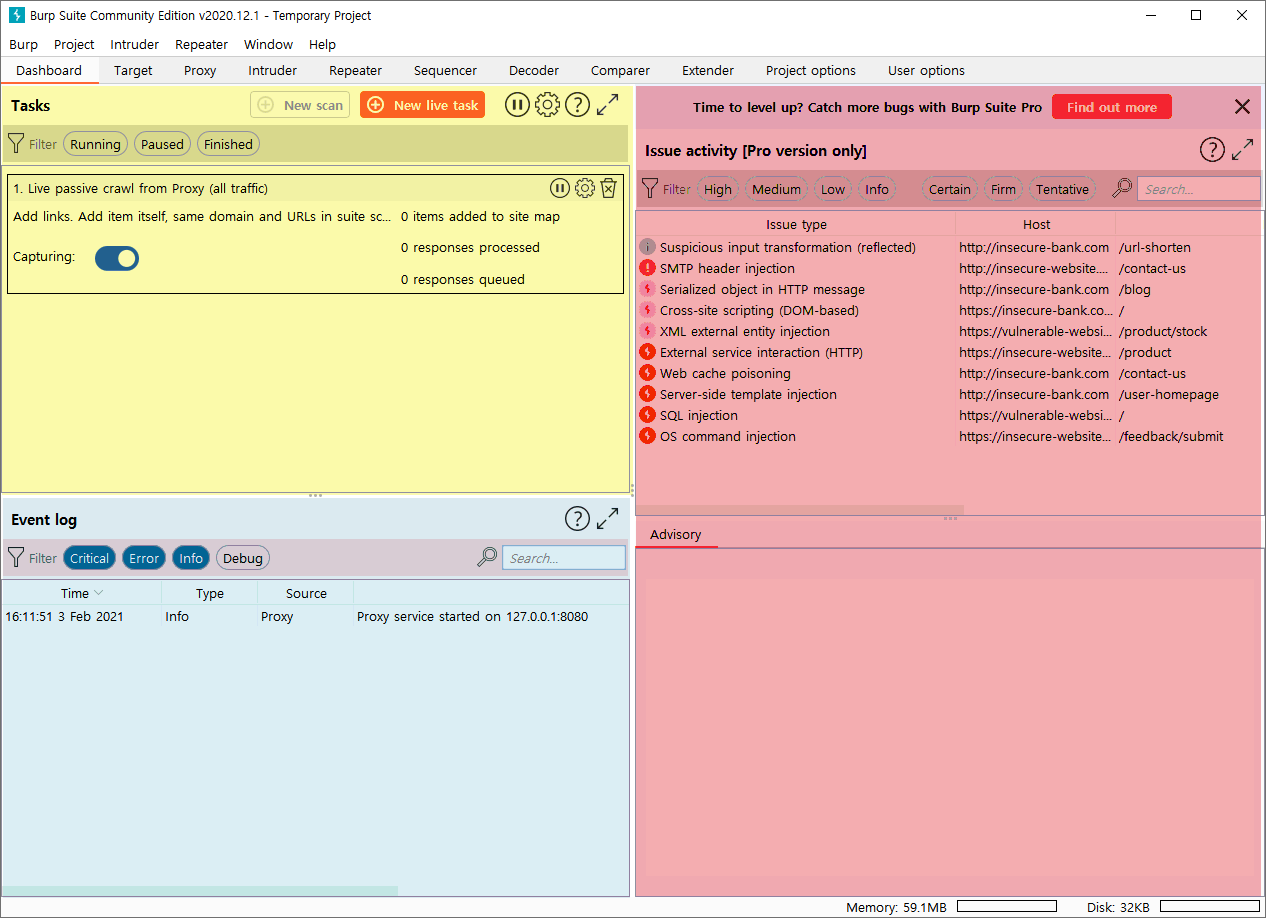Image resolution: width=1266 pixels, height=918 pixels.
Task: Click the Event log search magnifier icon
Action: [487, 557]
